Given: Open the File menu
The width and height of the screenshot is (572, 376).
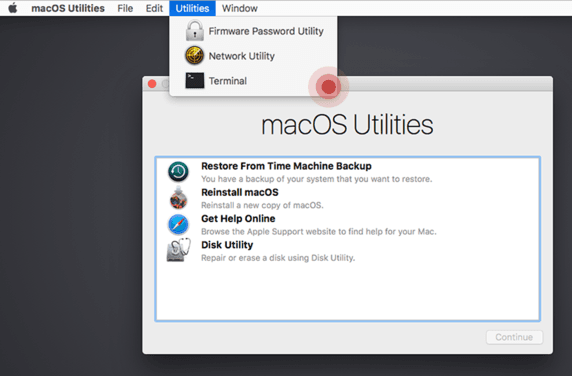Looking at the screenshot, I should point(125,8).
